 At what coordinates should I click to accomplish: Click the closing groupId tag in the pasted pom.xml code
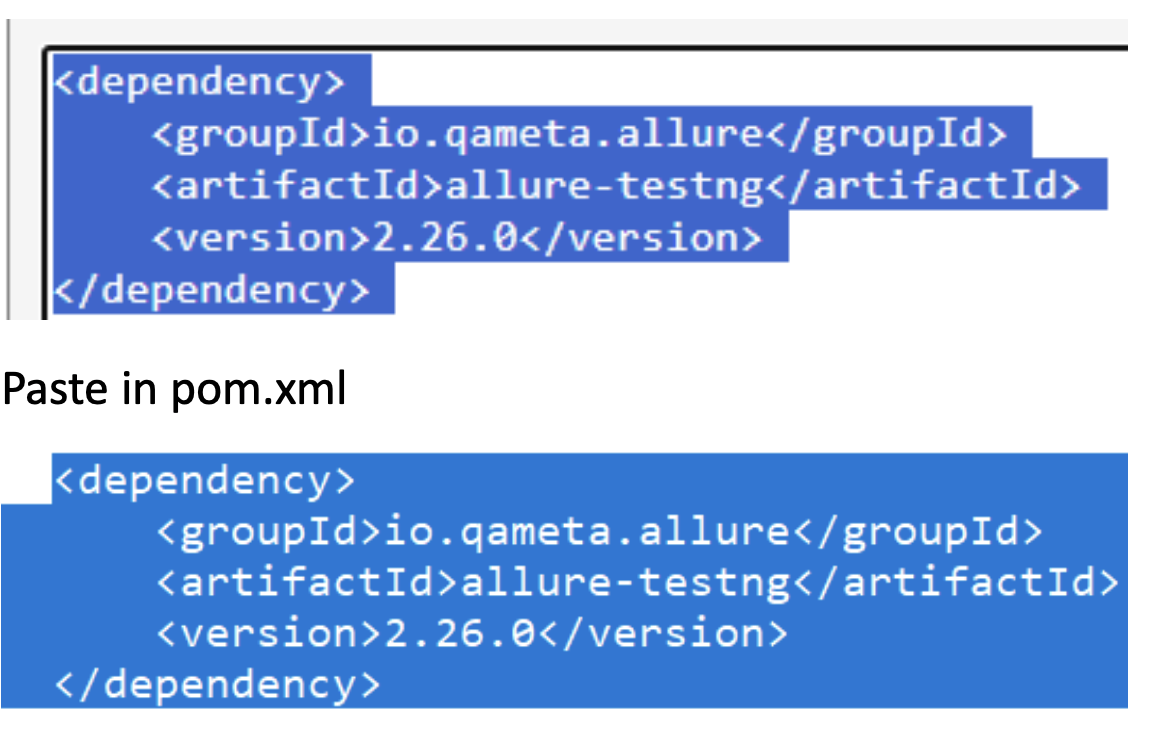click(x=918, y=532)
